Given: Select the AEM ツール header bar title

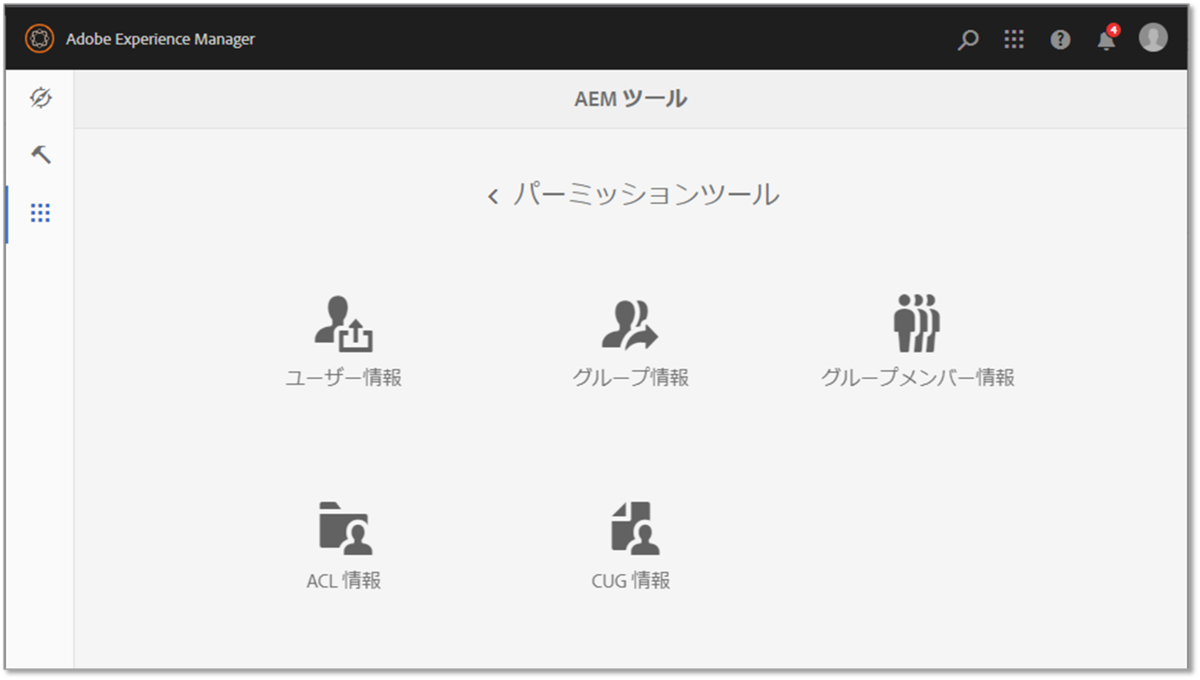Looking at the screenshot, I should (x=630, y=98).
